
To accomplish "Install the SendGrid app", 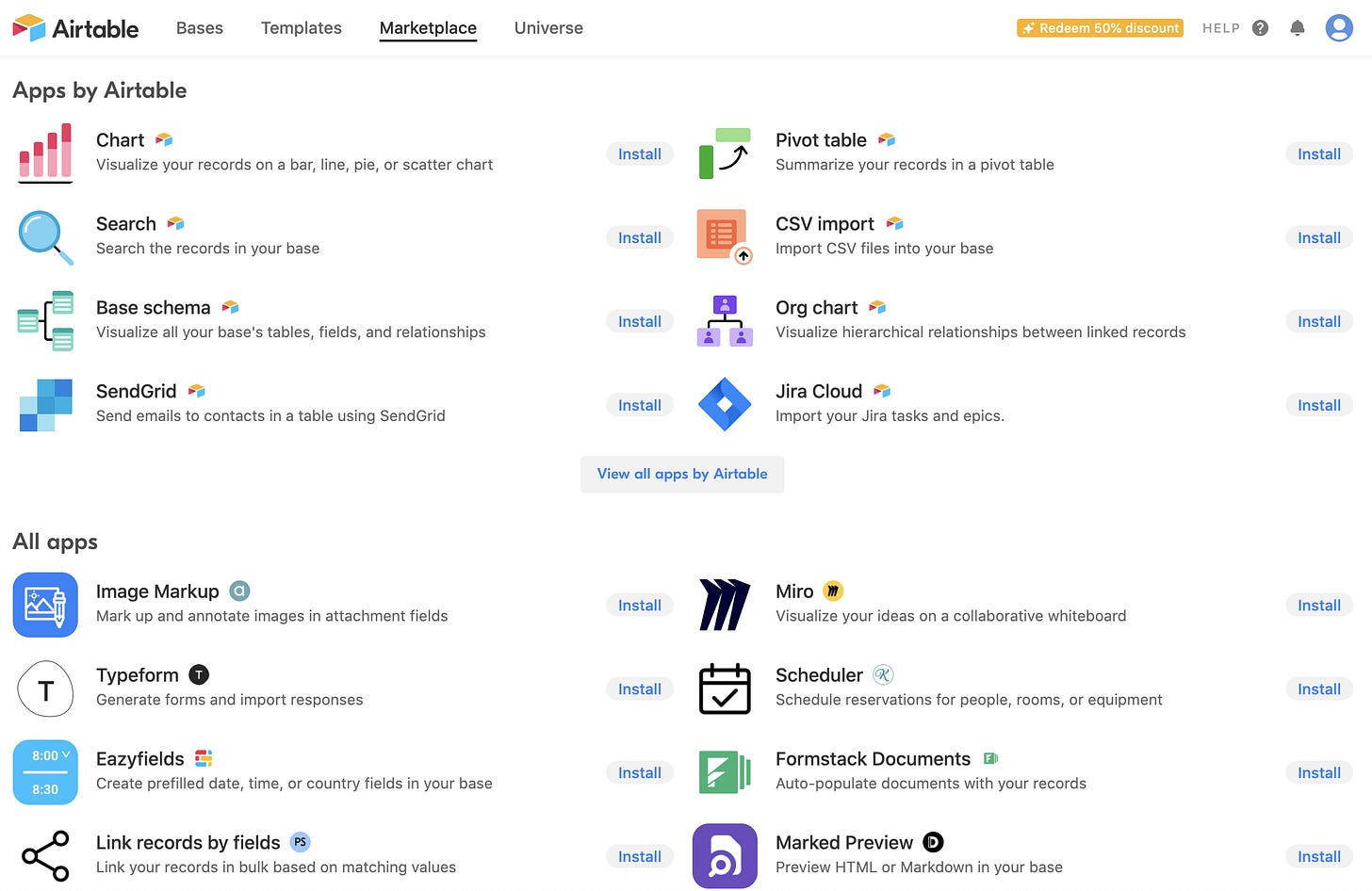I will pyautogui.click(x=640, y=406).
